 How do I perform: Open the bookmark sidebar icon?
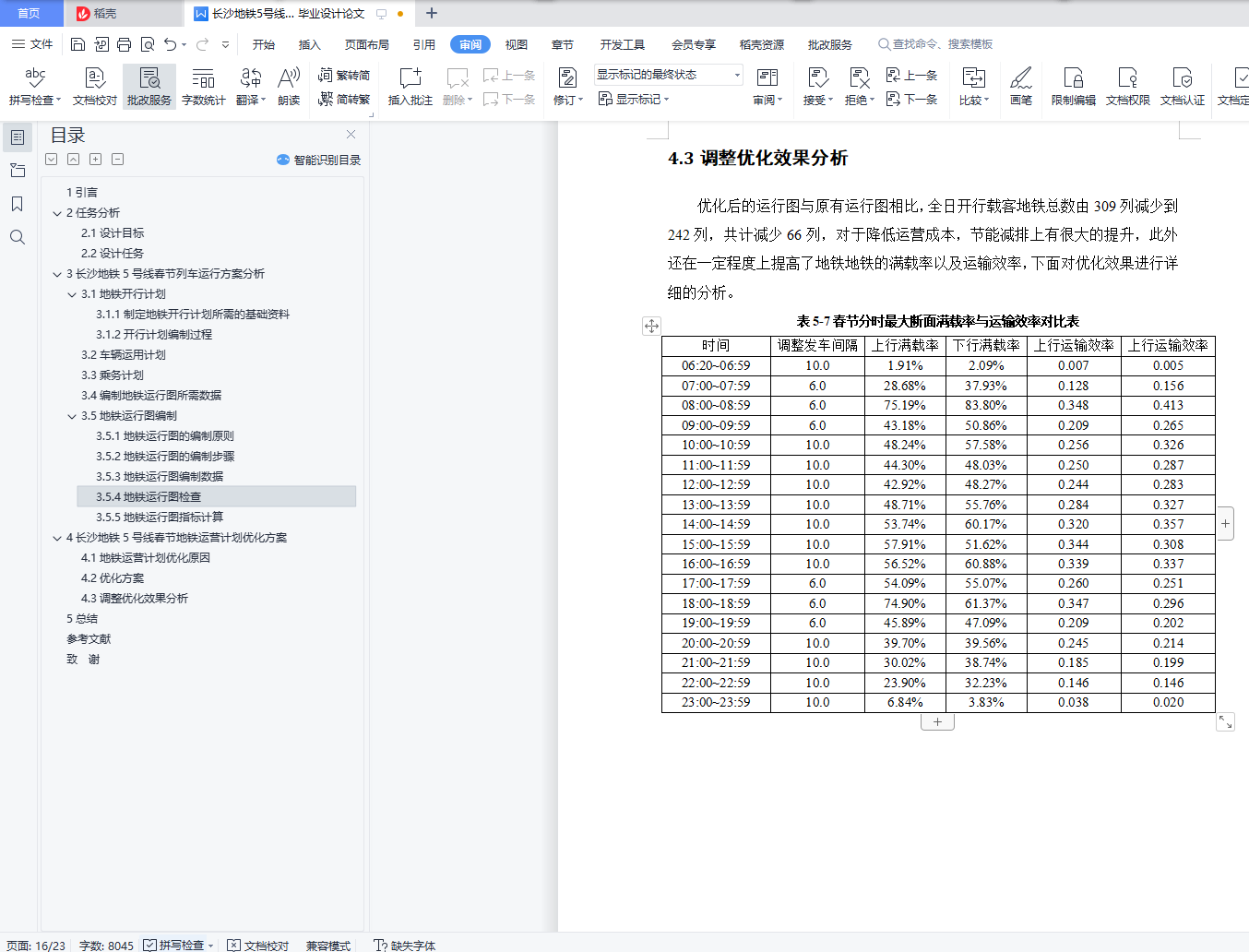click(18, 204)
